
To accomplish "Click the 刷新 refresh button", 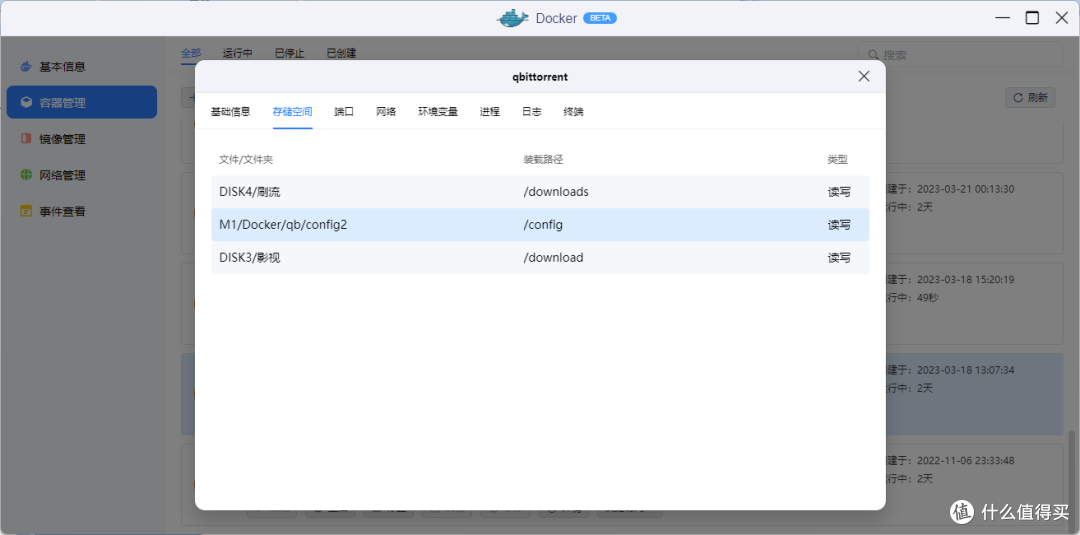I will tap(1030, 98).
